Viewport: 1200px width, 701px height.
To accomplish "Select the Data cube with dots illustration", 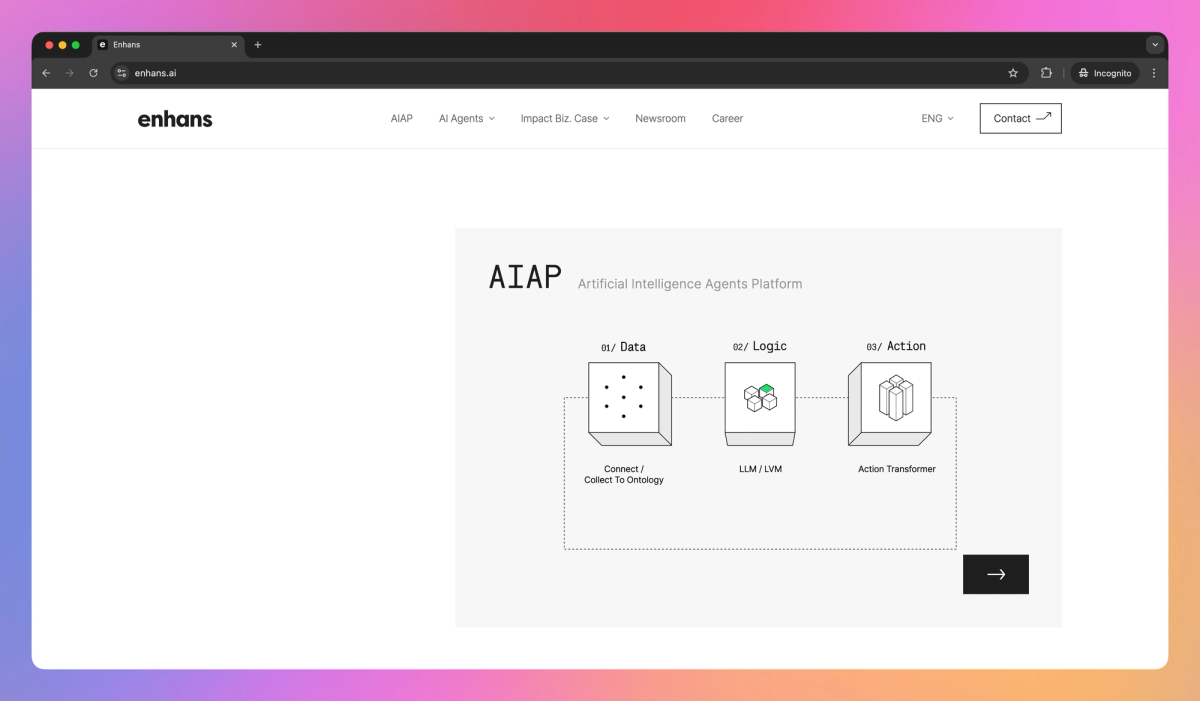I will (629, 404).
